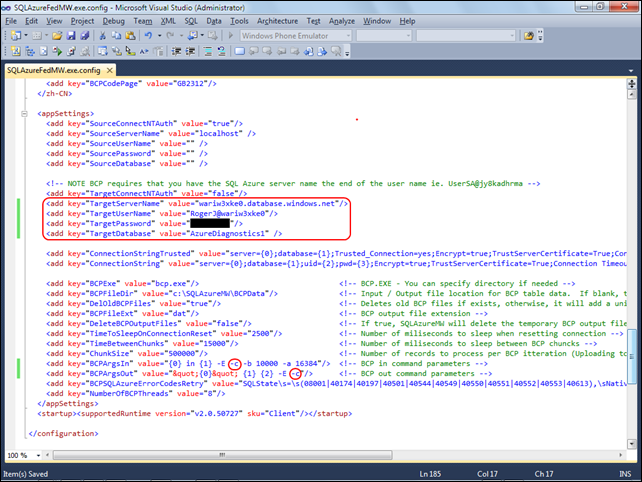Open the 100 % zoom level dropdown
Screen dimensions: 642x482
[38, 455]
